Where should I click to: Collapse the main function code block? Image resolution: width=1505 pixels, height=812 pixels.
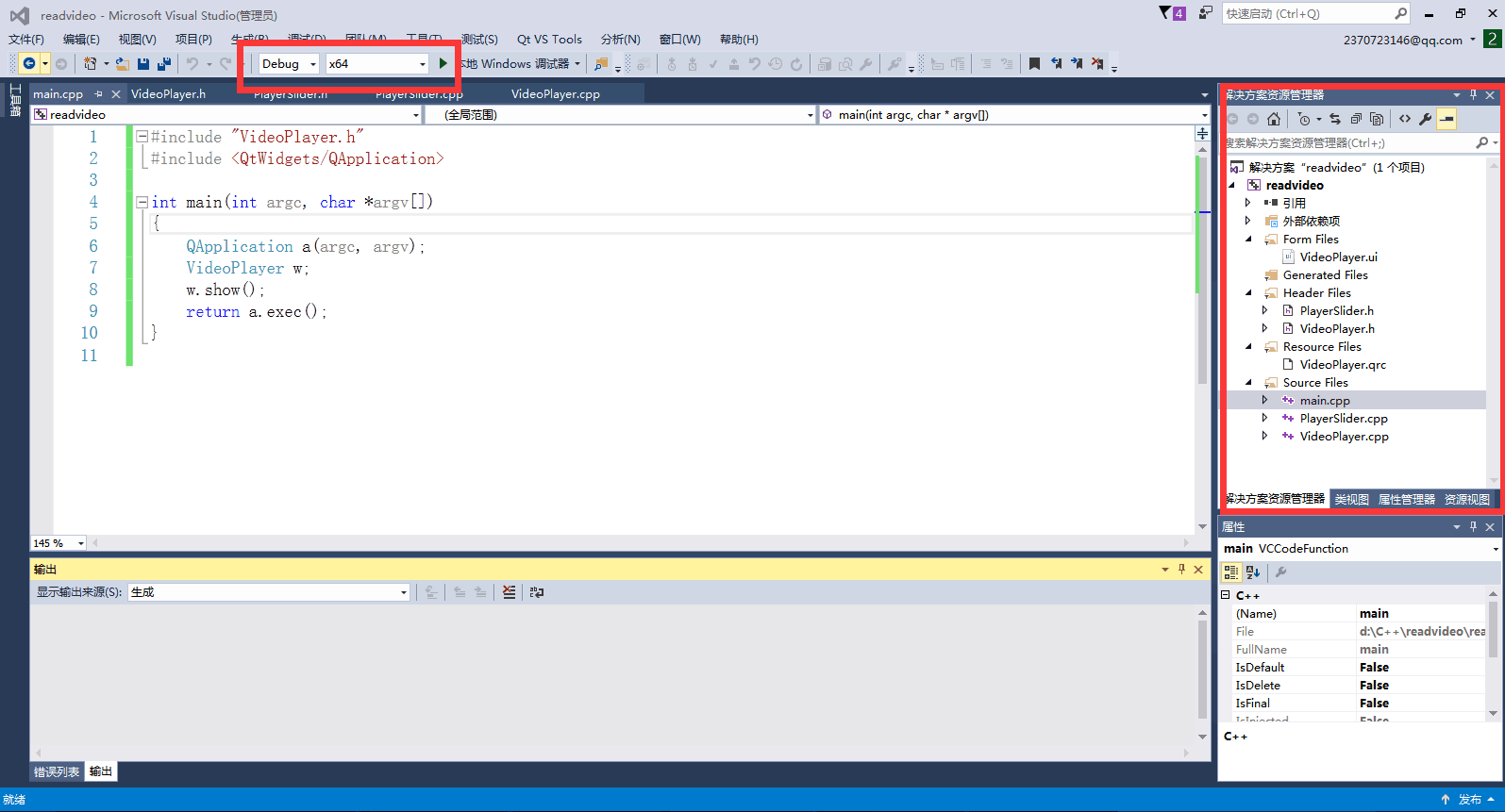[142, 202]
